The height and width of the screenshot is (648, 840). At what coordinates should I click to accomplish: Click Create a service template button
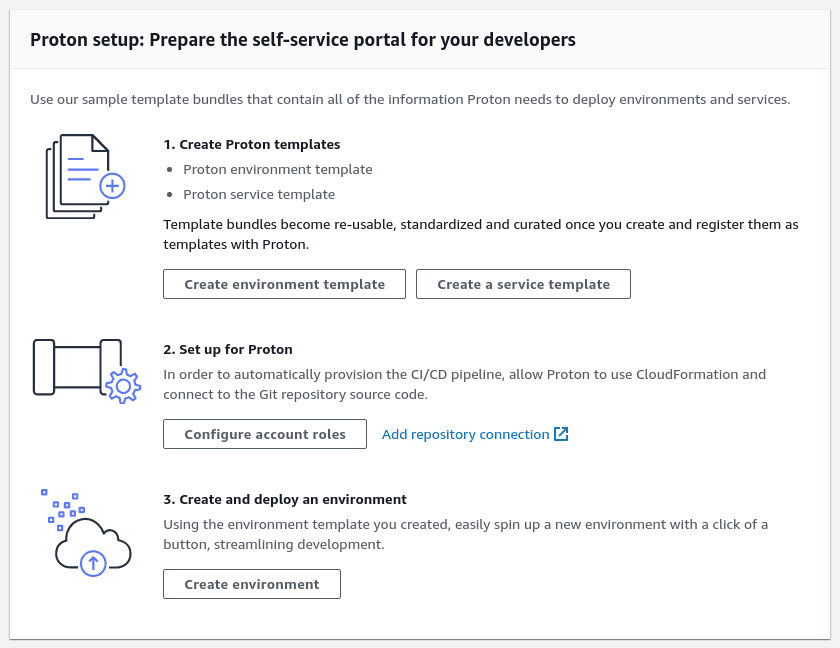tap(523, 284)
